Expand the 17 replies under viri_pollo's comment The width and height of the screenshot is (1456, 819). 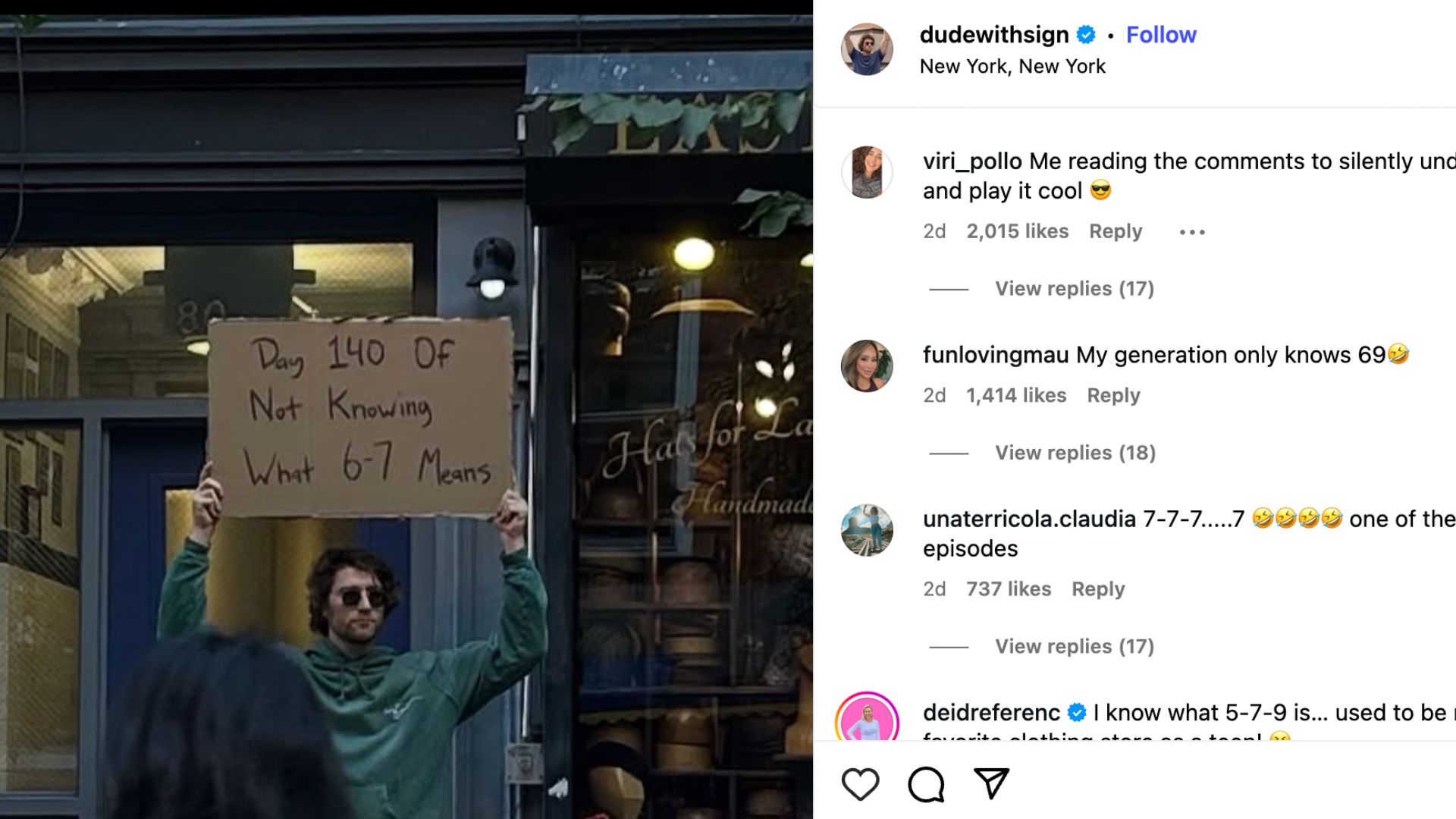point(1074,289)
